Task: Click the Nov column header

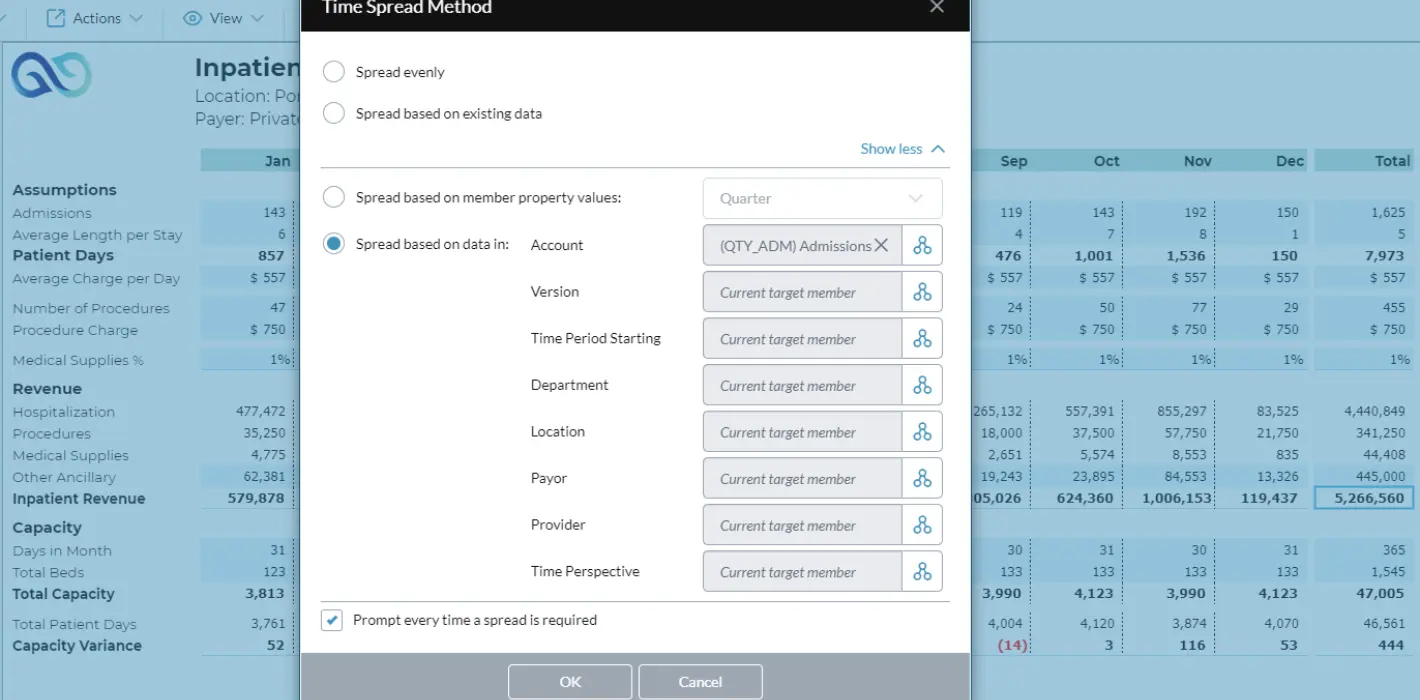Action: point(1197,161)
